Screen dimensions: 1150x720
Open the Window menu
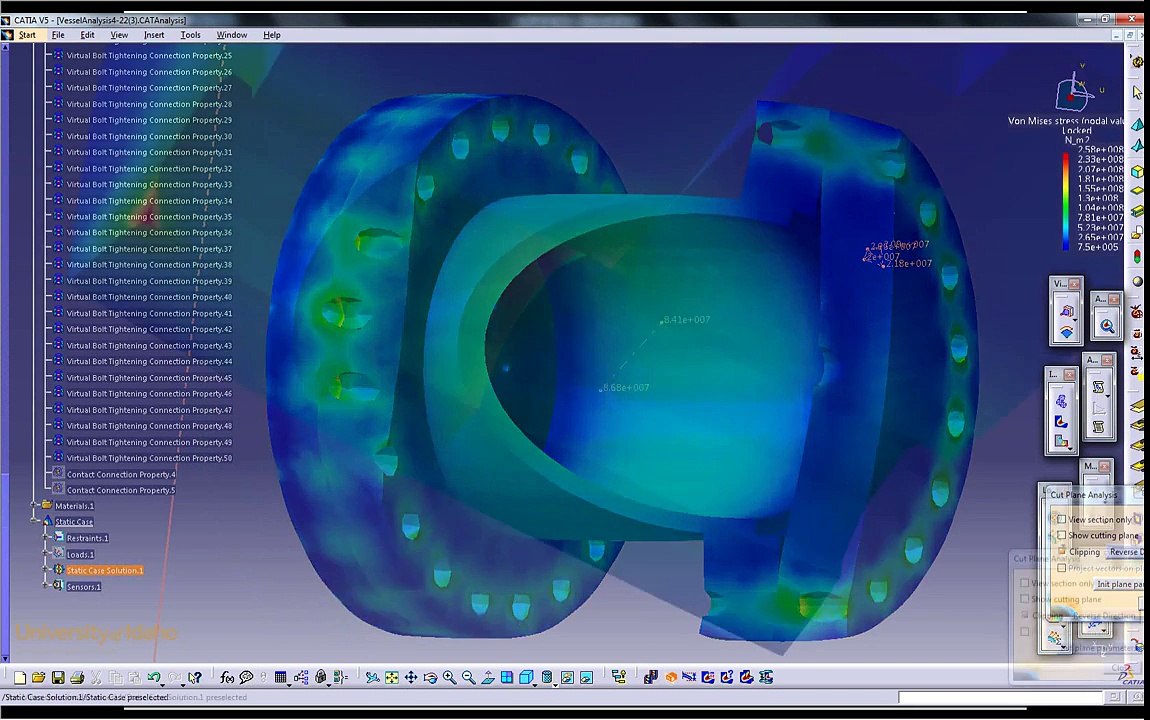(232, 34)
